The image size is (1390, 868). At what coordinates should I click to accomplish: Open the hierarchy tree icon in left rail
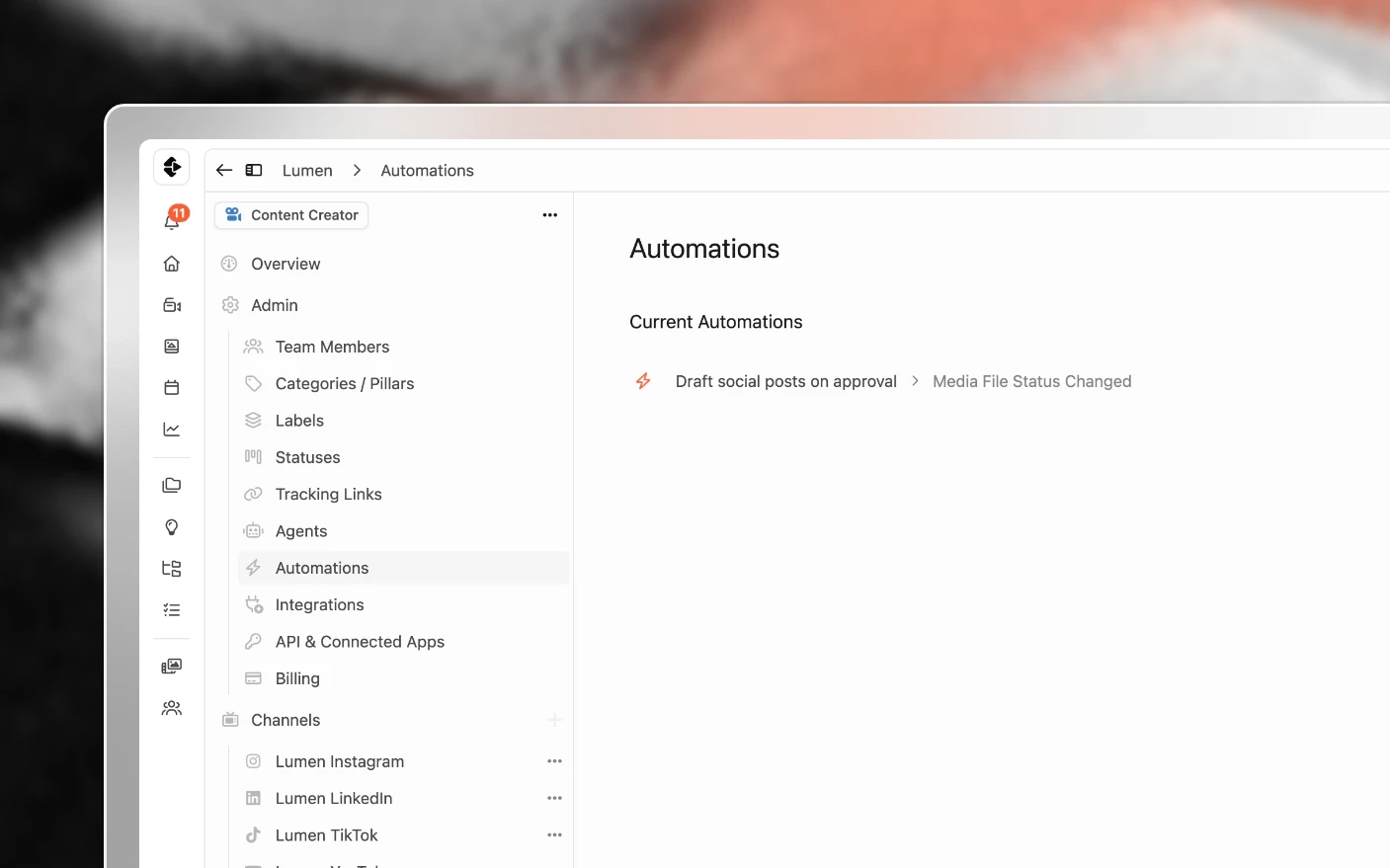(172, 569)
